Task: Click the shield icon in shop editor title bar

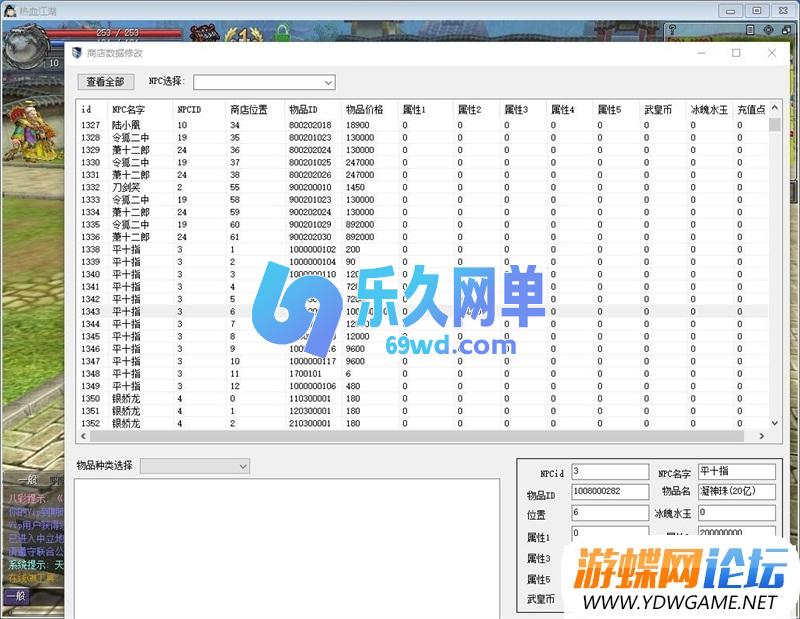Action: (x=77, y=53)
